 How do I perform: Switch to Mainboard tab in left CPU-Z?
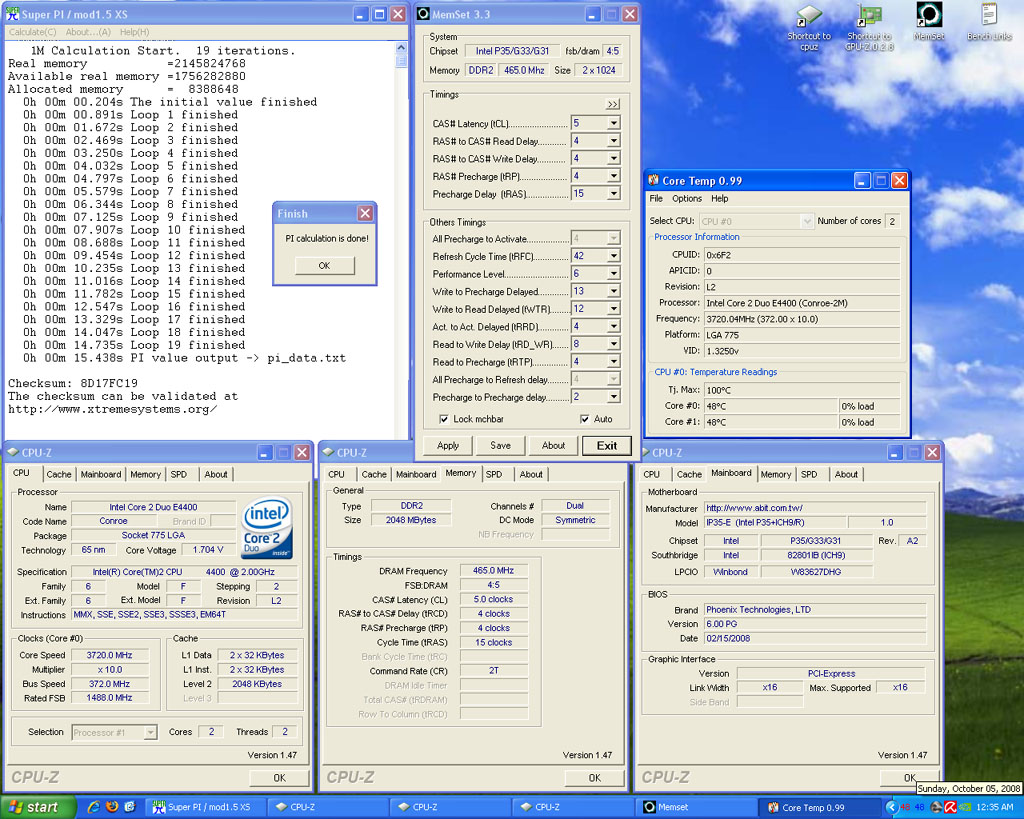click(101, 475)
